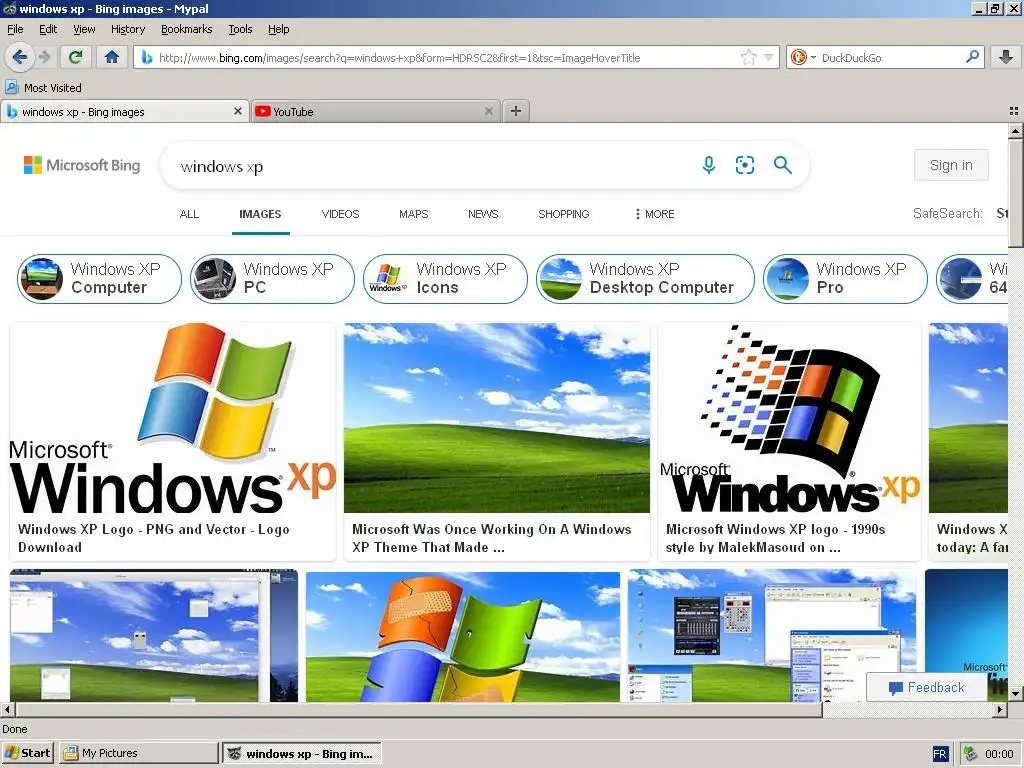Click the Bing search magnifier icon
This screenshot has height=768, width=1024.
(x=782, y=165)
